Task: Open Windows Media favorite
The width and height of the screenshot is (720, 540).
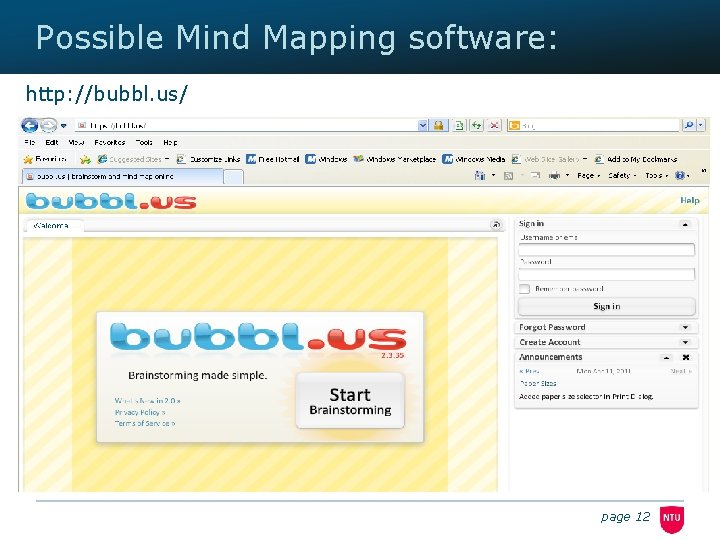Action: click(x=473, y=159)
